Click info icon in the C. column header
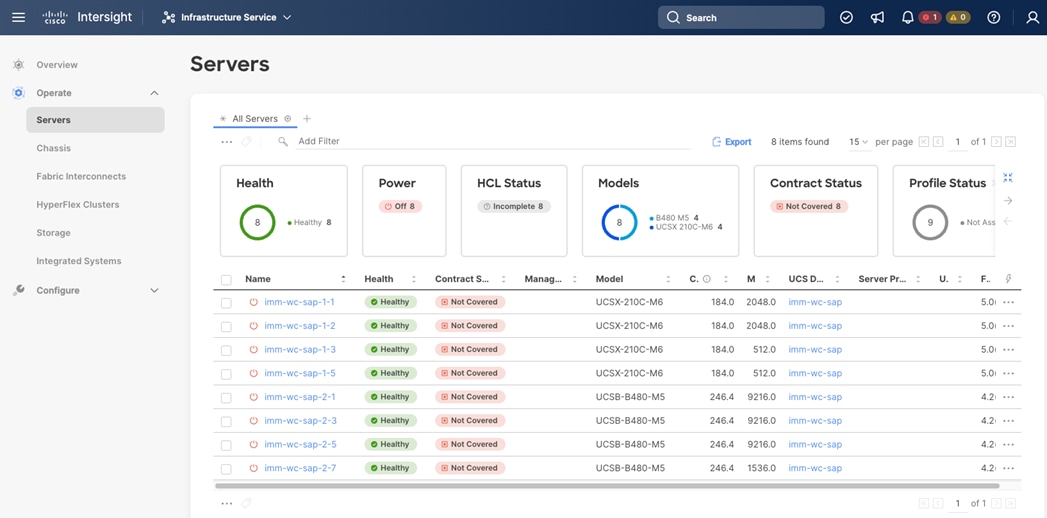 point(706,279)
